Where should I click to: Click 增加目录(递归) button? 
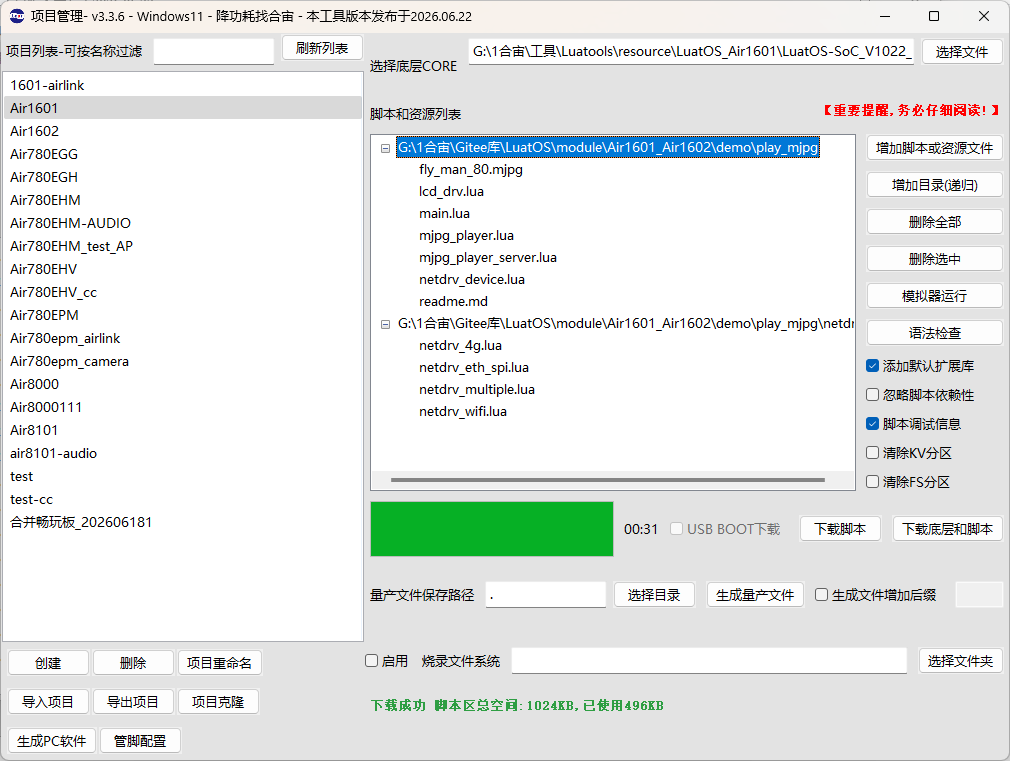point(935,185)
